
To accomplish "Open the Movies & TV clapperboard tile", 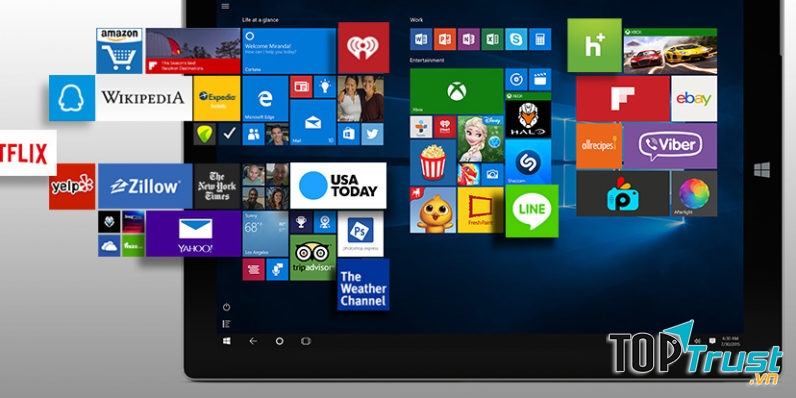I will (x=540, y=79).
